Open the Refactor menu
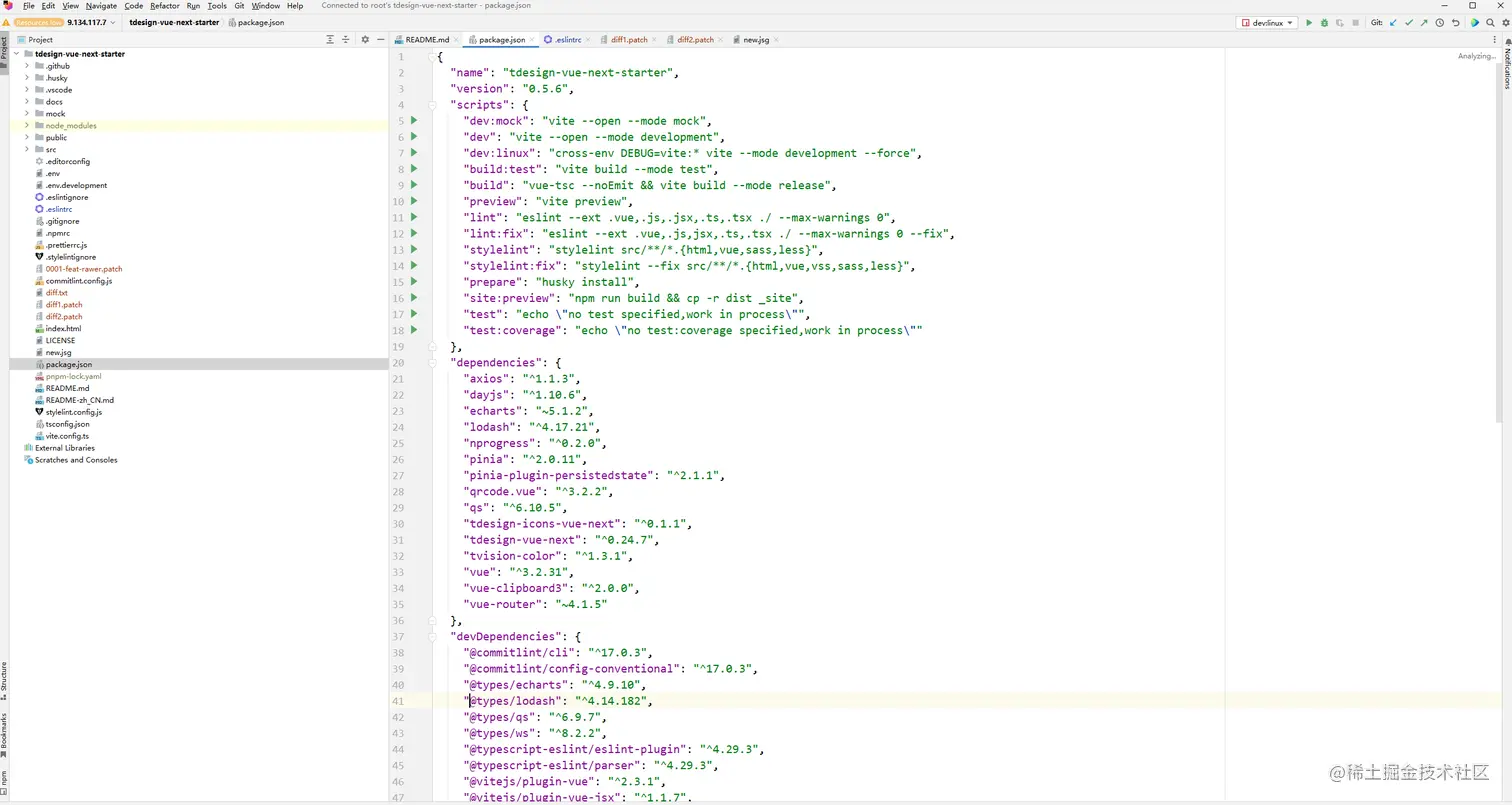 click(165, 6)
